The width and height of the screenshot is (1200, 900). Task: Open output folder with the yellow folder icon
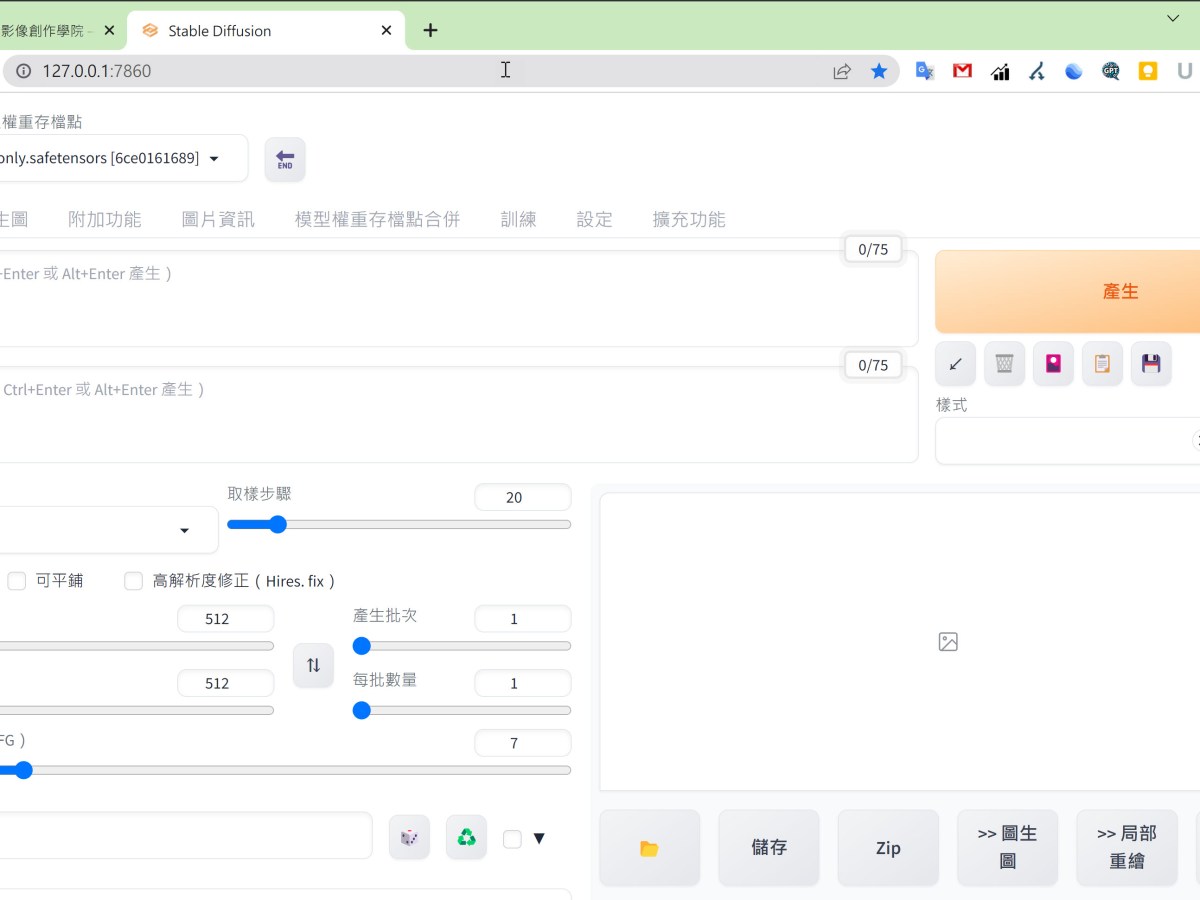[649, 847]
